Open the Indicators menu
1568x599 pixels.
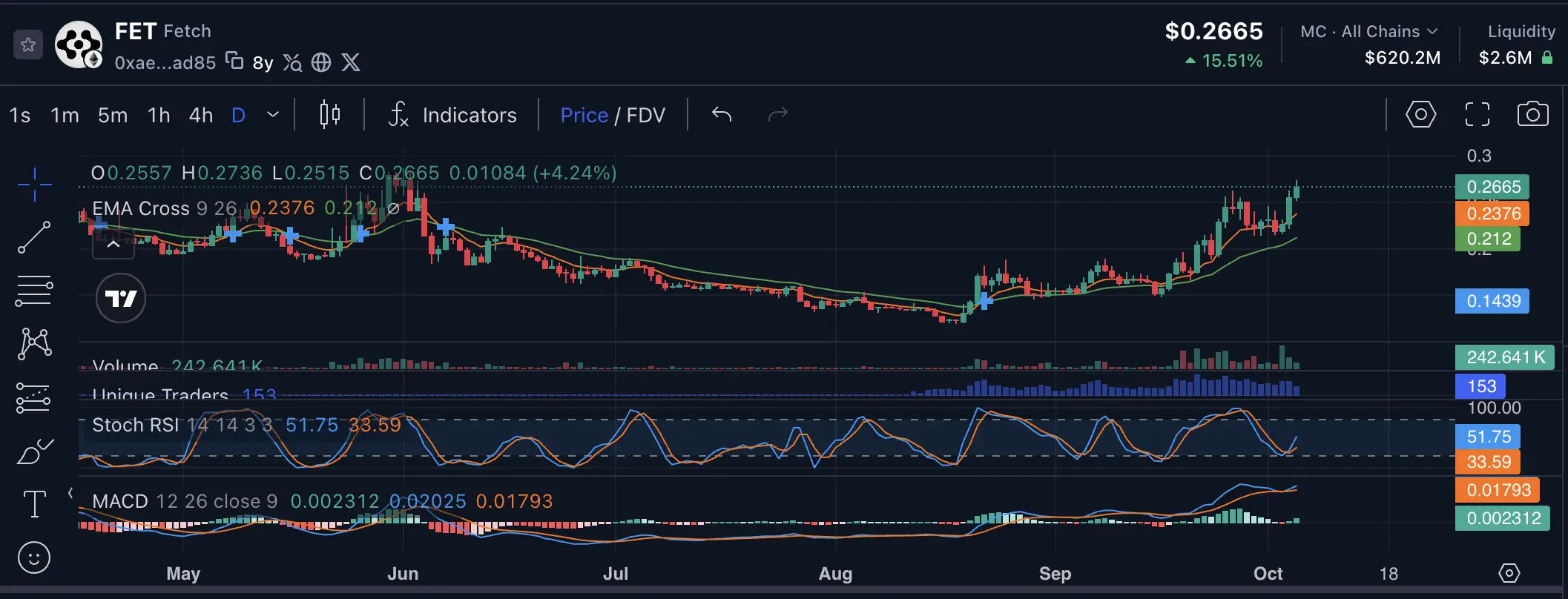[452, 115]
